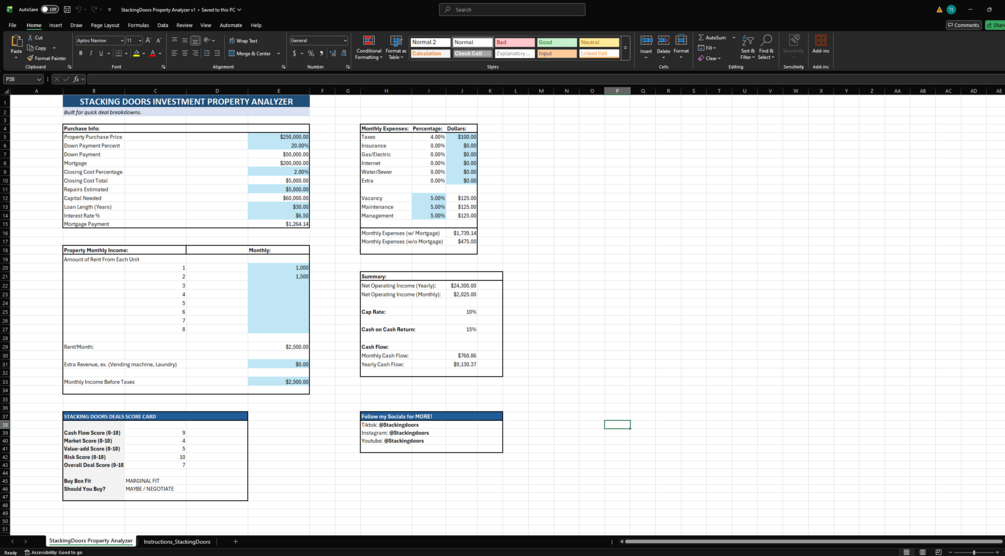This screenshot has width=1005, height=556.
Task: Click the Accessibility status bar indicator
Action: [54, 552]
